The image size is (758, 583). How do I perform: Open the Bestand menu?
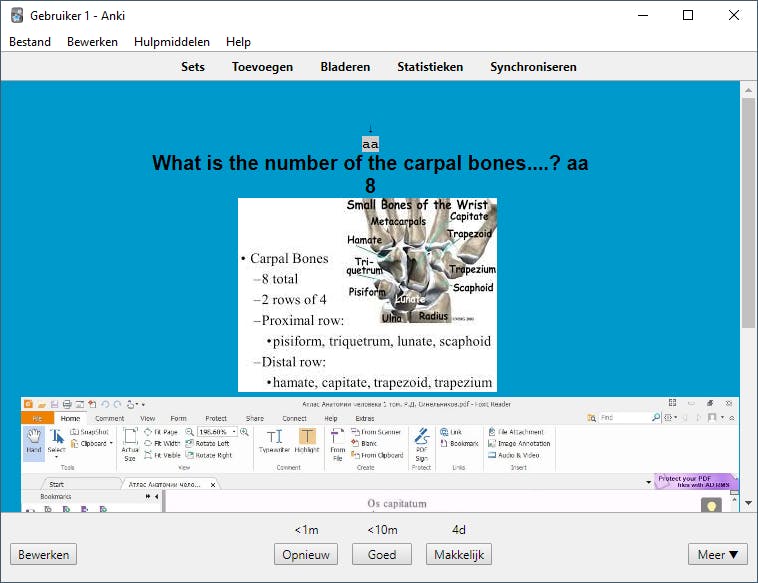[30, 42]
